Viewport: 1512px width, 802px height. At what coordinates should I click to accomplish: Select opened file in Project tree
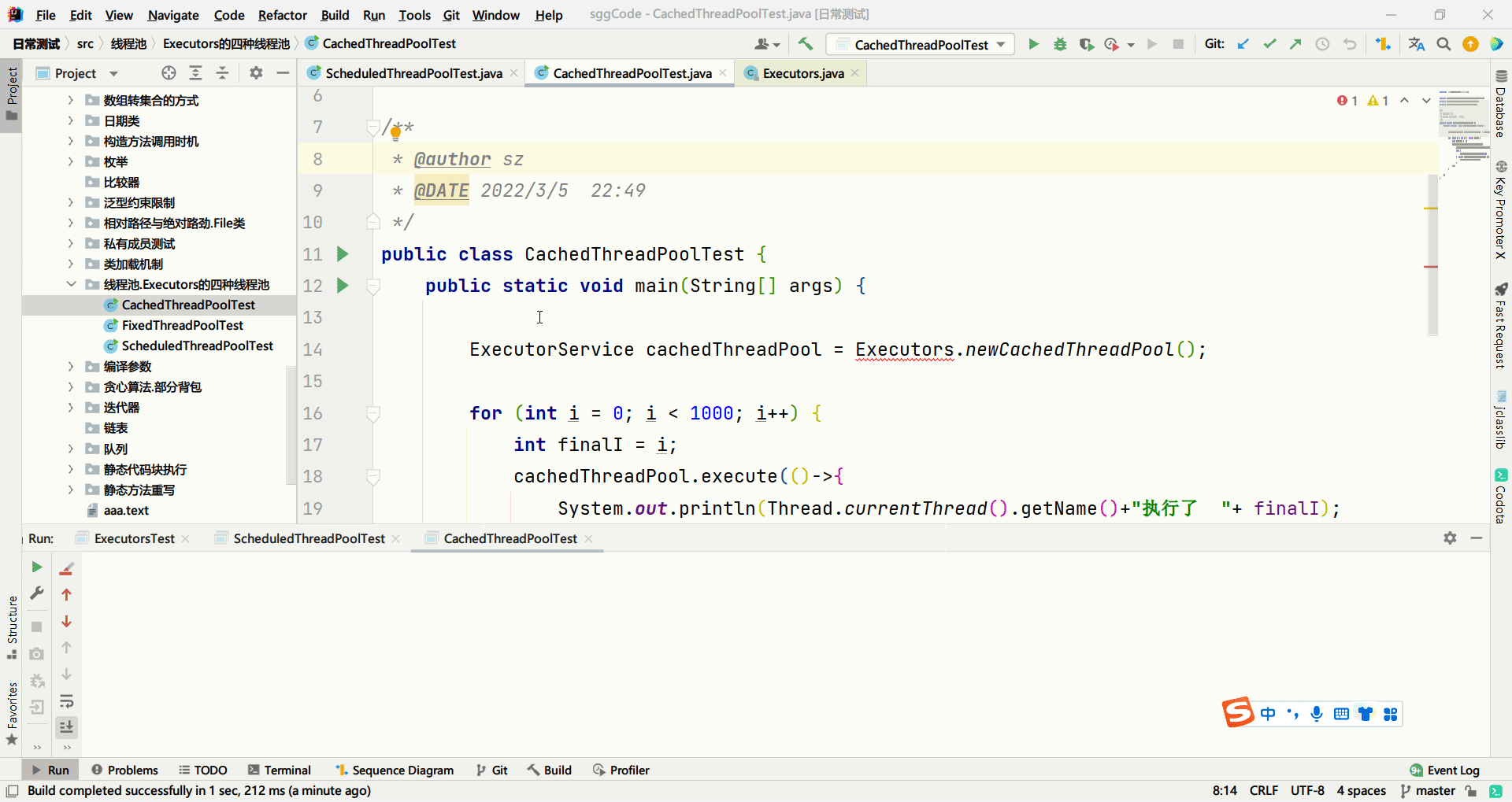[x=169, y=73]
